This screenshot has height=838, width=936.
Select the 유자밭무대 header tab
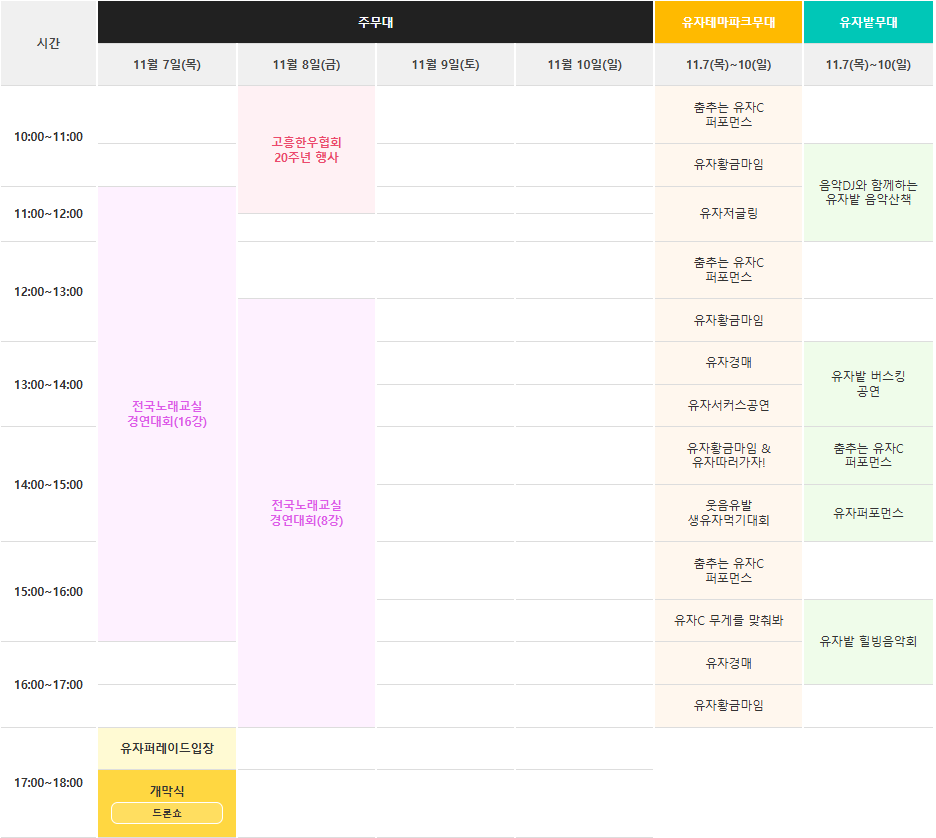(868, 22)
